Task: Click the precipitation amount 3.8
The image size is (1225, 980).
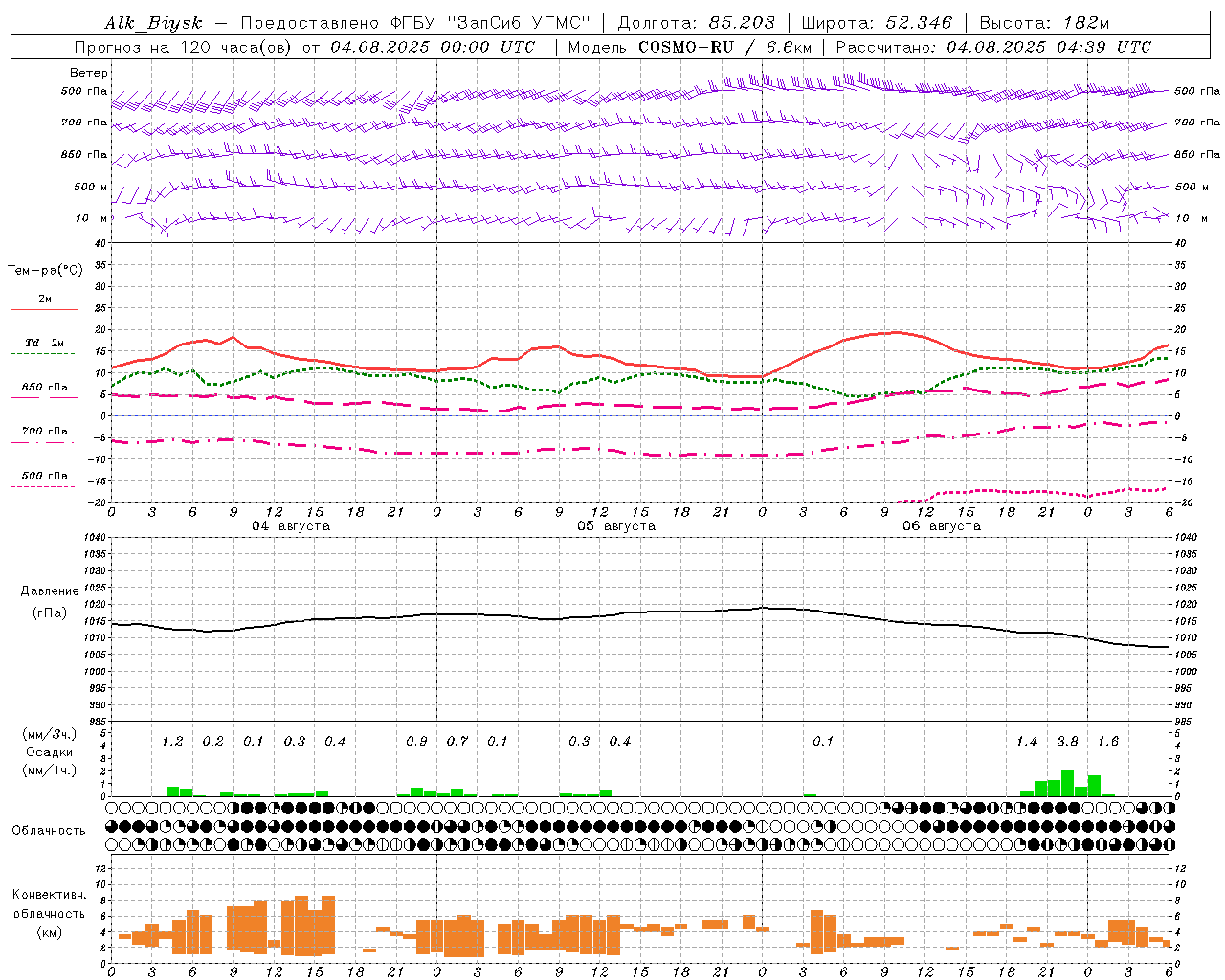Action: [x=1067, y=742]
